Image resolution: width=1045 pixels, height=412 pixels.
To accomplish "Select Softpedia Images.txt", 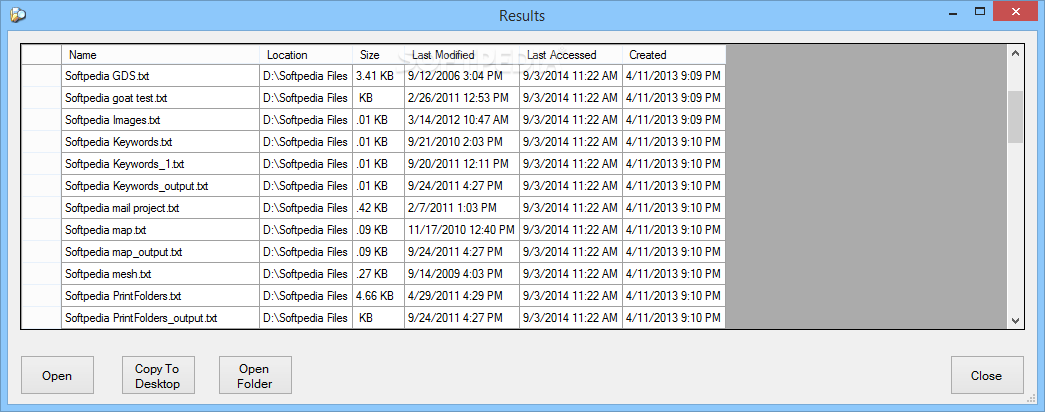I will pos(161,120).
